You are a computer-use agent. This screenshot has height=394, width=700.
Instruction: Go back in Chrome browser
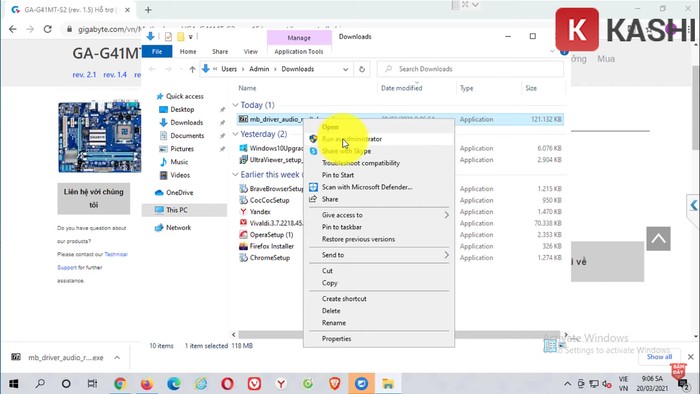[x=12, y=29]
